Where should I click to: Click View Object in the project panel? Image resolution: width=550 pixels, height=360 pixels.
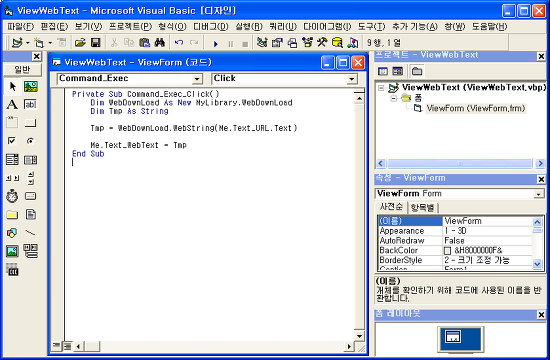click(x=397, y=72)
